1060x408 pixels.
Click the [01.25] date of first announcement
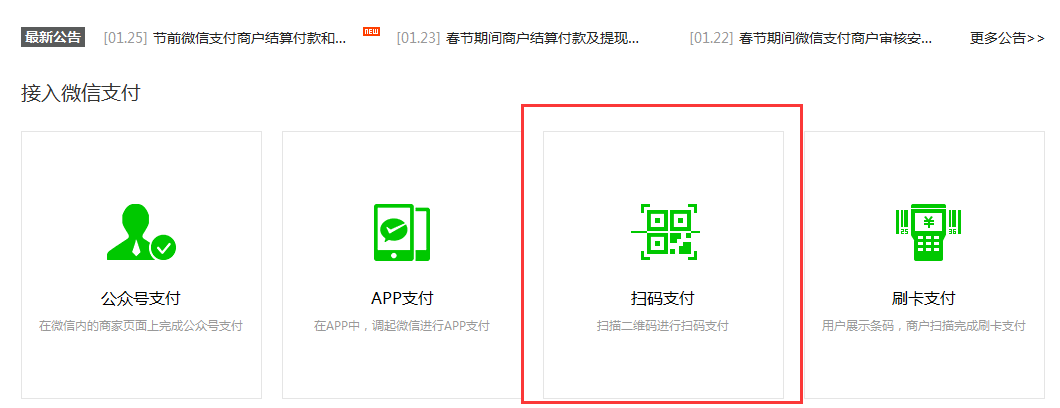[125, 39]
